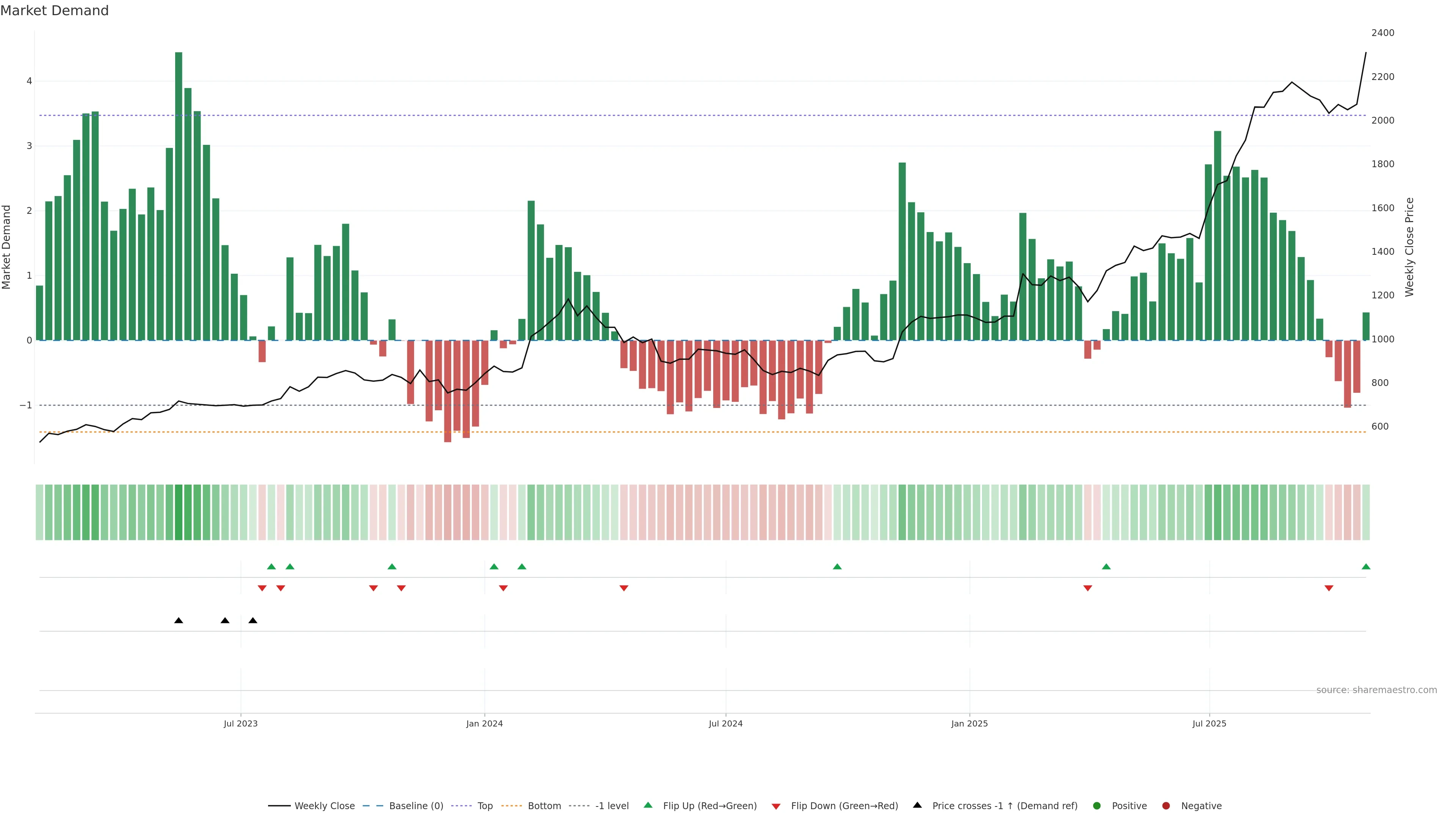Click the leftmost black price-cross triangle marker
The image size is (1456, 819).
179,621
